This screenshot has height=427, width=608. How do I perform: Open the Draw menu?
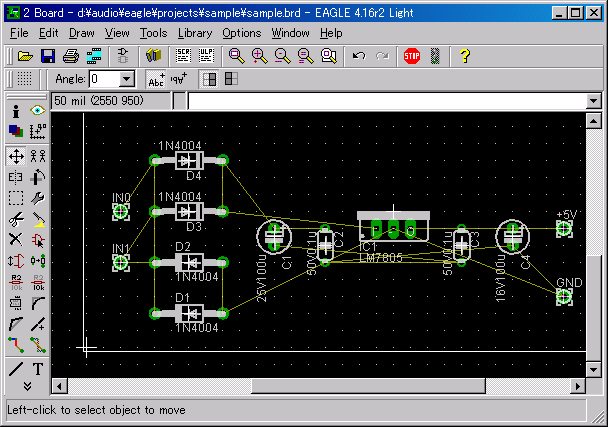[x=81, y=33]
